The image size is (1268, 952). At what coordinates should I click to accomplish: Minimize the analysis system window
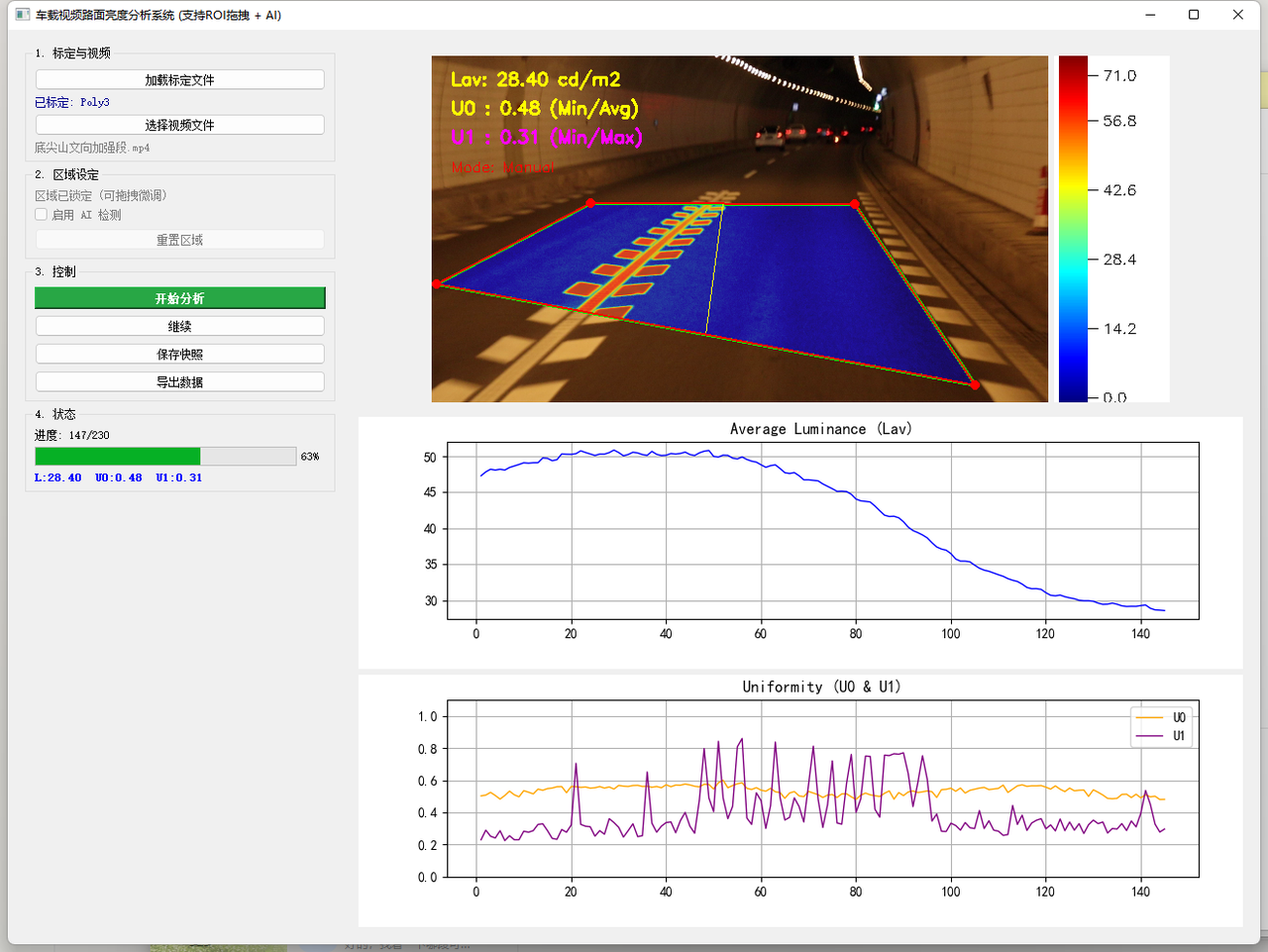pos(1150,15)
